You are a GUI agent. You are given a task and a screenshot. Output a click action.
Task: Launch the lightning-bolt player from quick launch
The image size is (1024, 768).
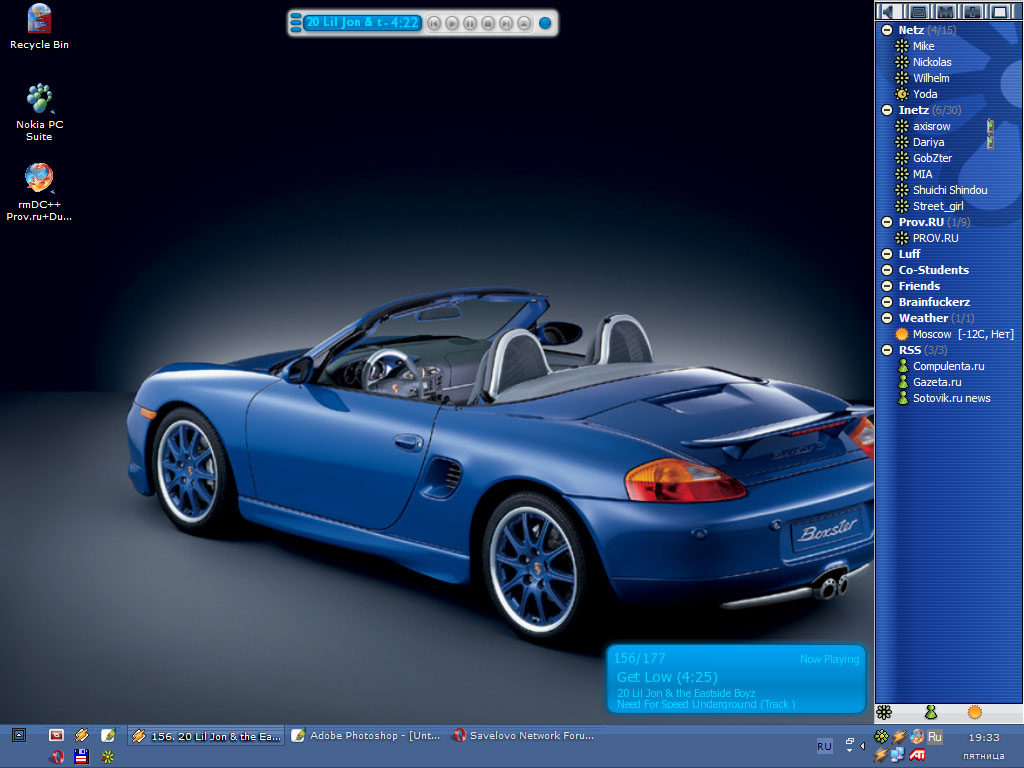click(82, 735)
